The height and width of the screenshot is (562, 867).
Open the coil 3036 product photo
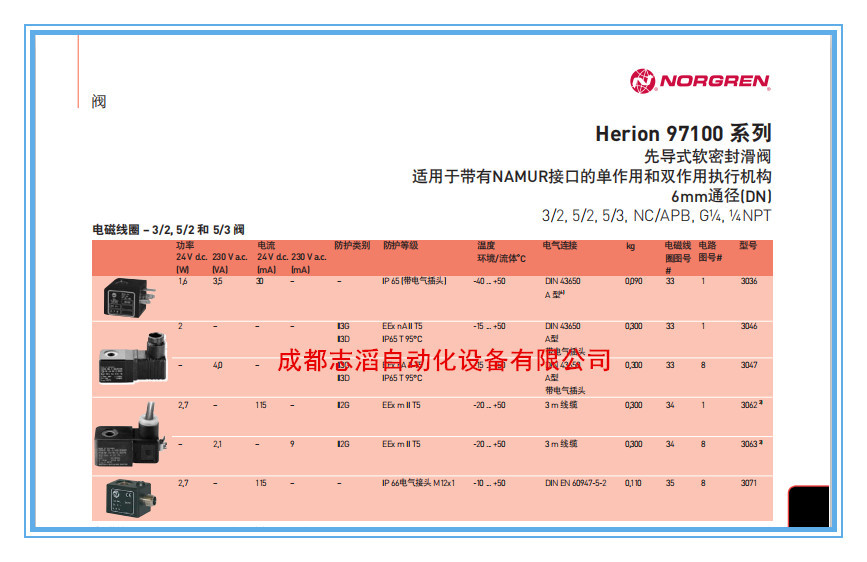pyautogui.click(x=129, y=297)
